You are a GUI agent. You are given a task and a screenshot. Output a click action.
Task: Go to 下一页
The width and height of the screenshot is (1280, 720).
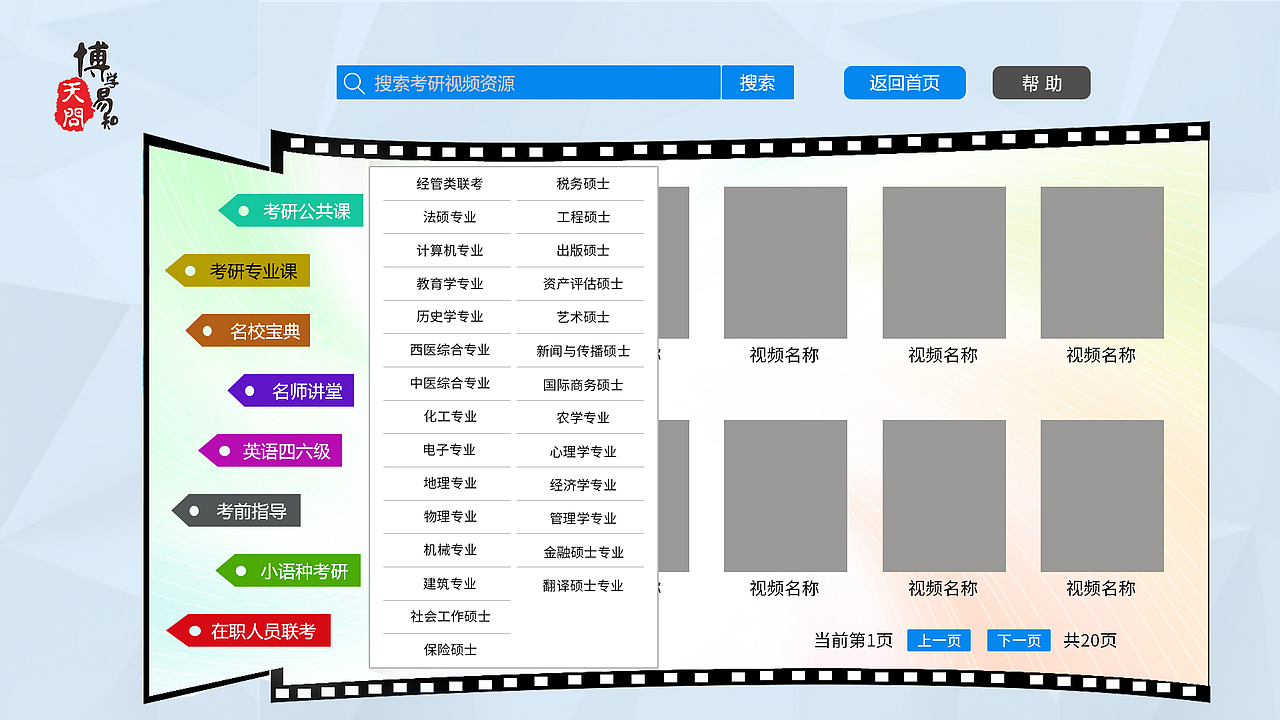pyautogui.click(x=1019, y=641)
